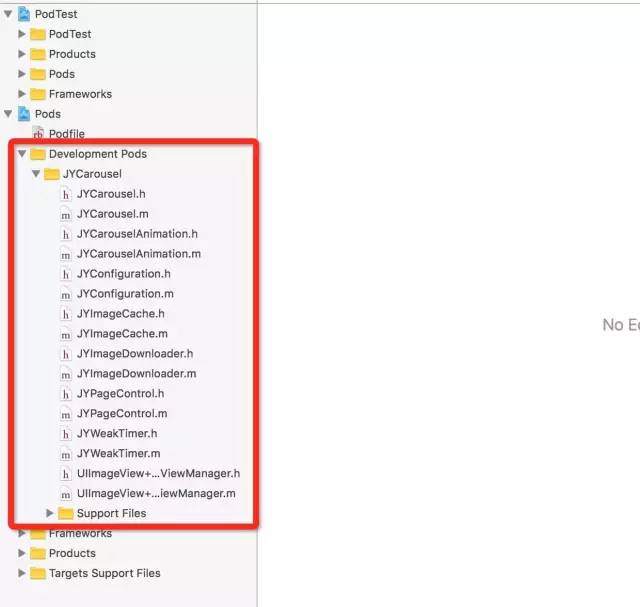Screen dimensions: 640x607
Task: Open JYCarouselAnimation.h by its name
Action: (x=137, y=234)
